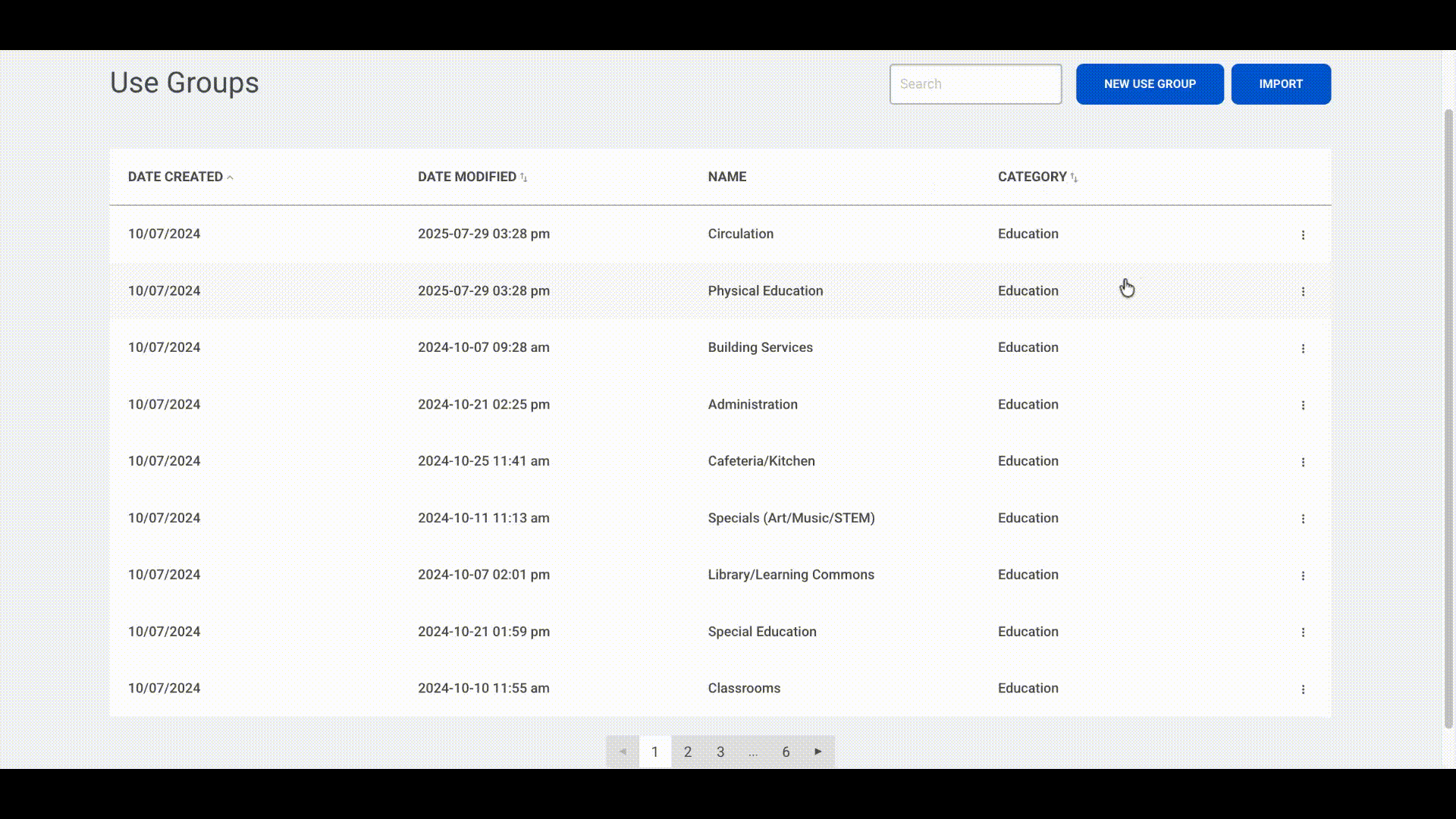Image resolution: width=1456 pixels, height=819 pixels.
Task: Click the New Use Group button
Action: [x=1150, y=84]
